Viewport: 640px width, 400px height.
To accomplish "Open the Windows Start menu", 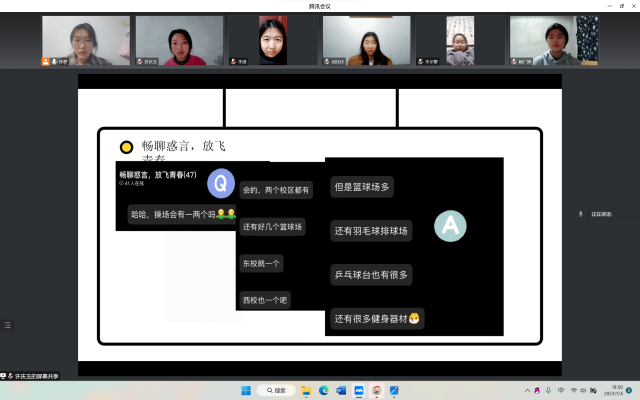I will [x=247, y=390].
